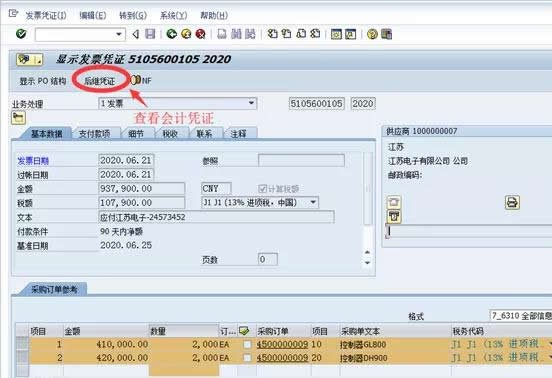
Task: Click the 后继凭证 button
Action: pyautogui.click(x=100, y=81)
